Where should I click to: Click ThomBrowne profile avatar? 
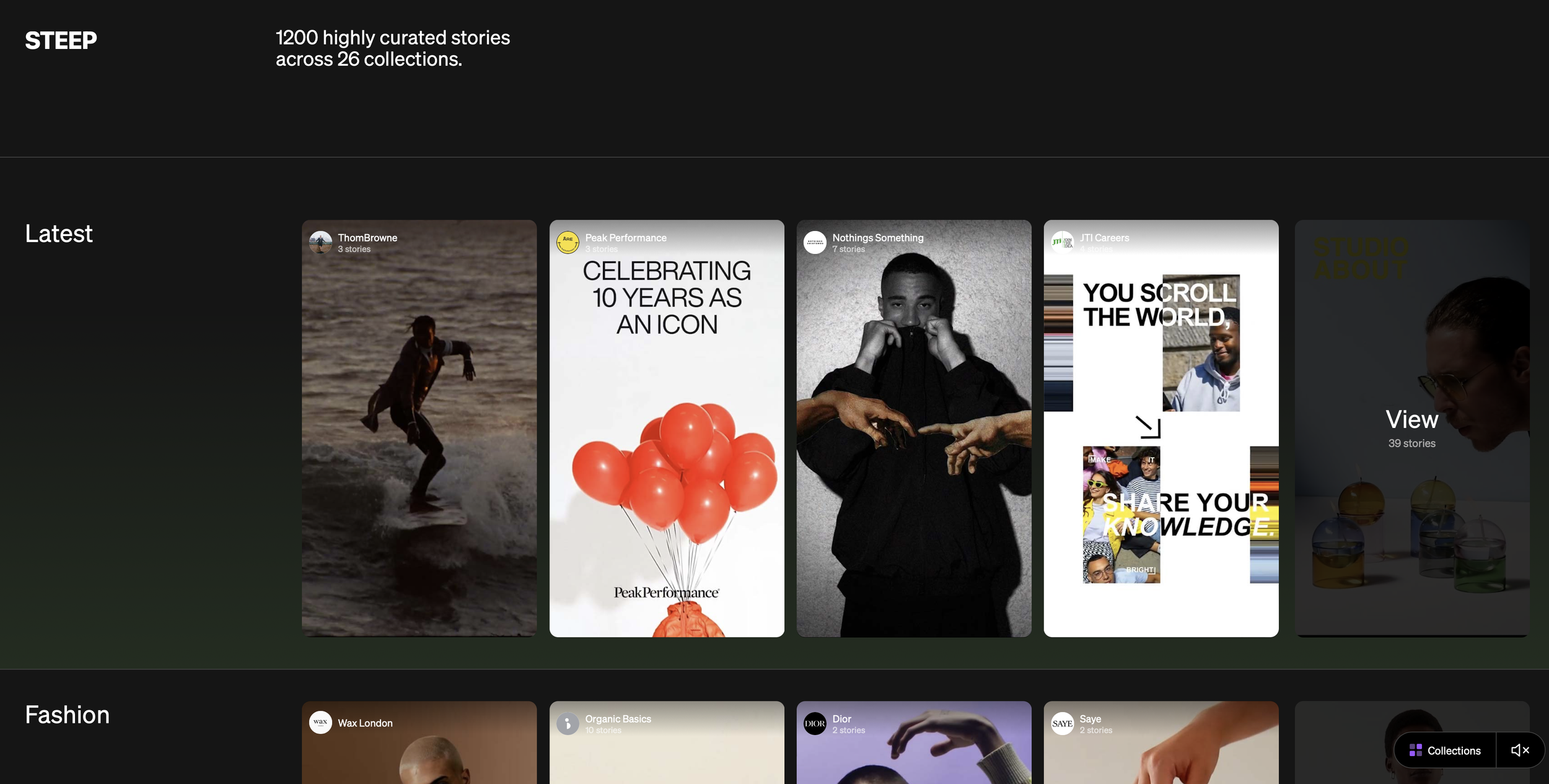click(320, 242)
